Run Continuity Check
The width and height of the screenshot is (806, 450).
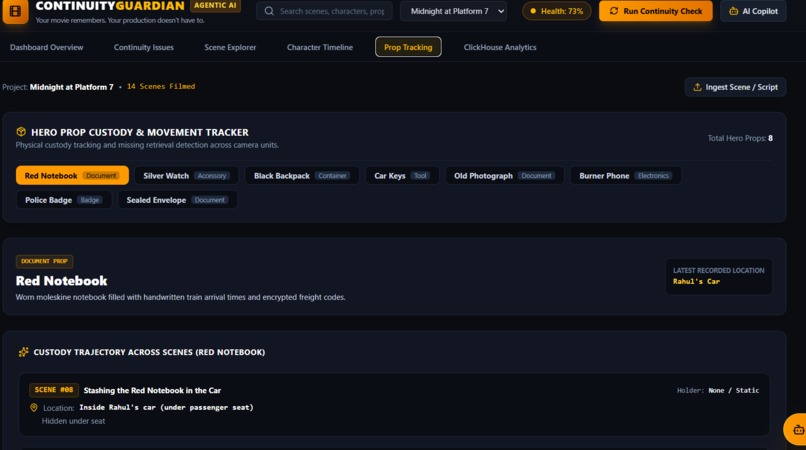pyautogui.click(x=655, y=11)
